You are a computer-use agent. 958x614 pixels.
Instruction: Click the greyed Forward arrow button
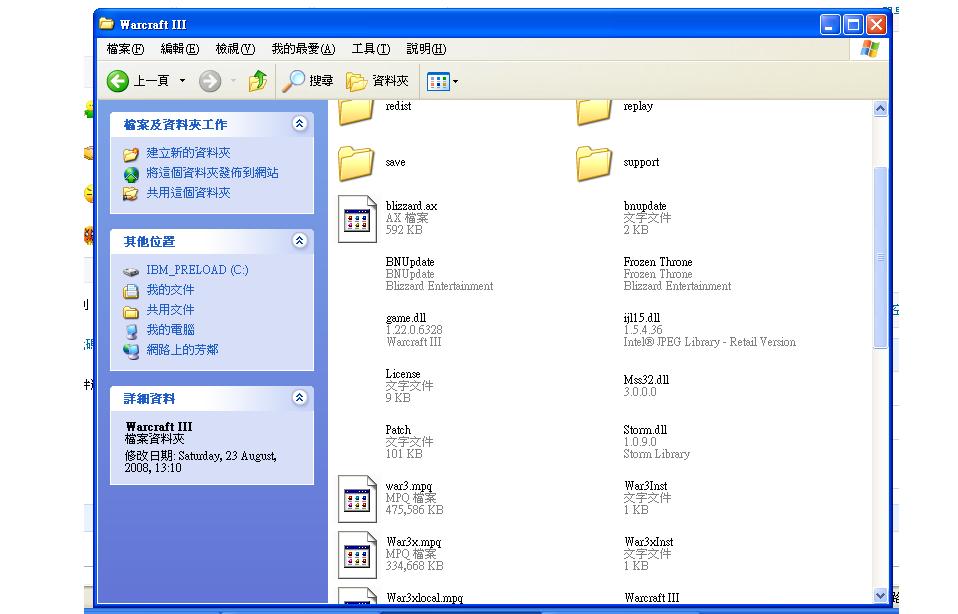tap(210, 81)
